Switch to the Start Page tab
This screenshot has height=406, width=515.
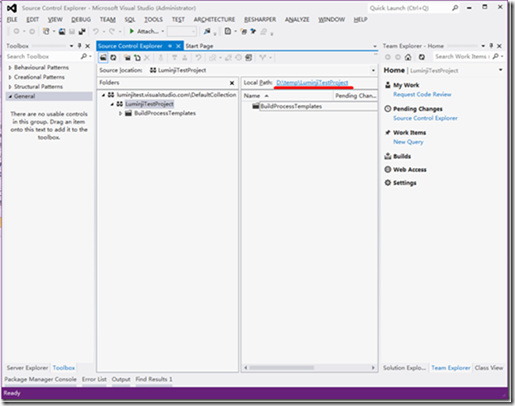pyautogui.click(x=199, y=46)
